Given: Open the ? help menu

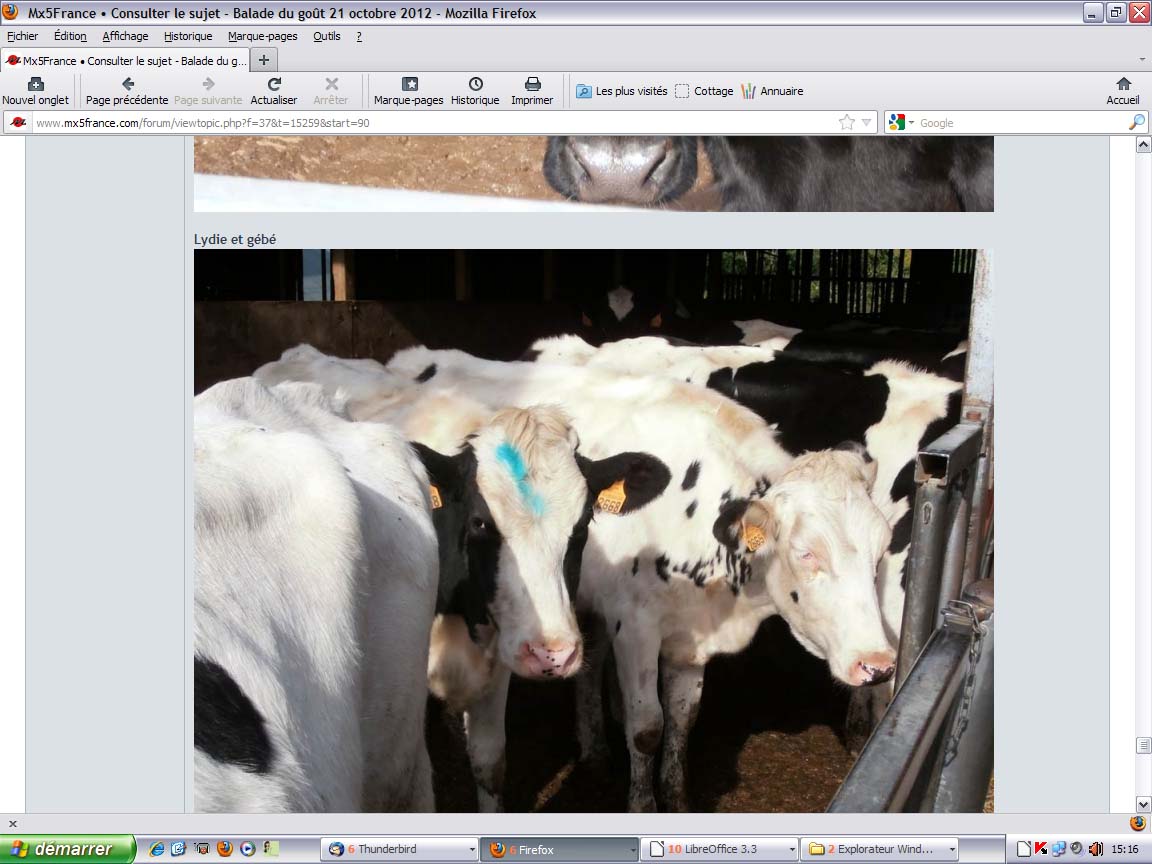Looking at the screenshot, I should 359,36.
